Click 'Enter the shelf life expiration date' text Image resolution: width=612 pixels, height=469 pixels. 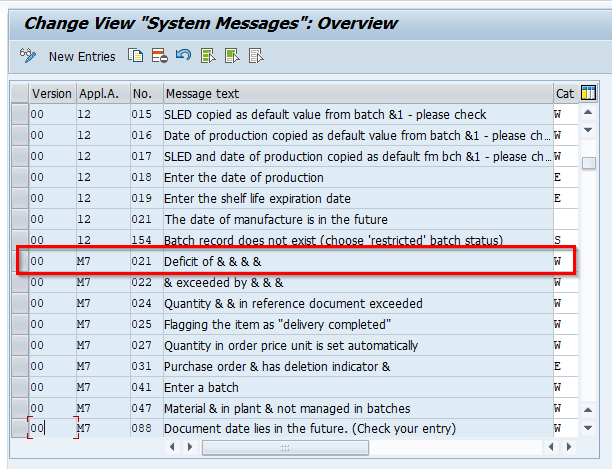258,199
